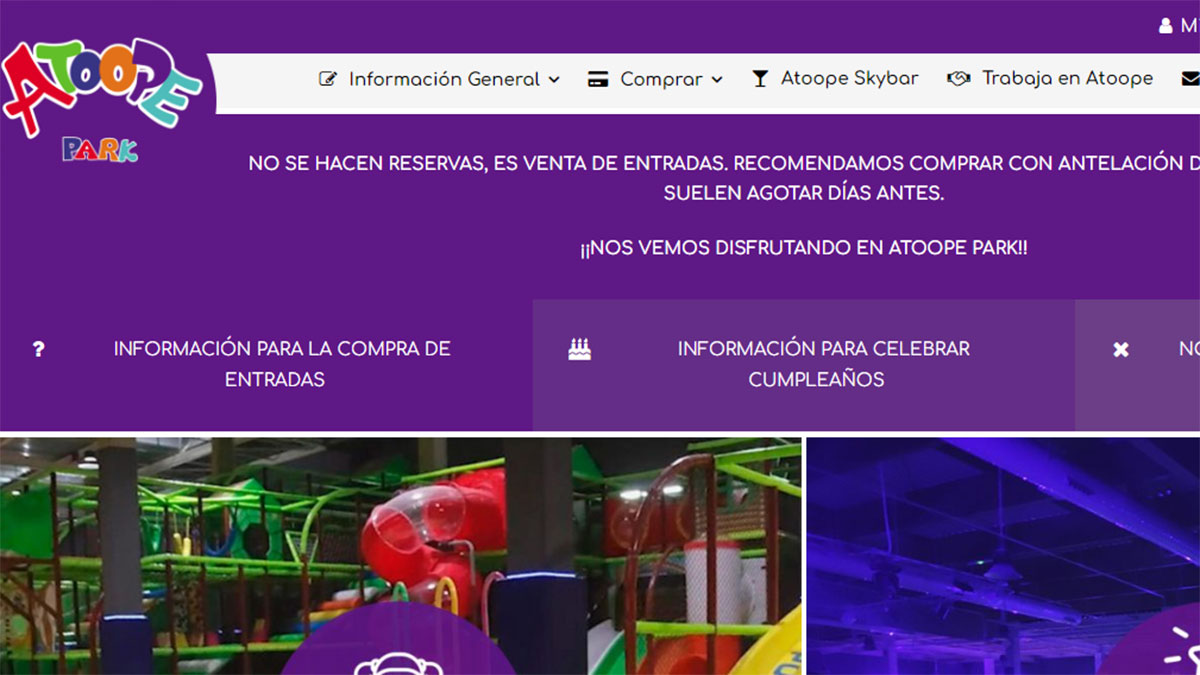
Task: Expand the Información General chevron
Action: [x=554, y=80]
